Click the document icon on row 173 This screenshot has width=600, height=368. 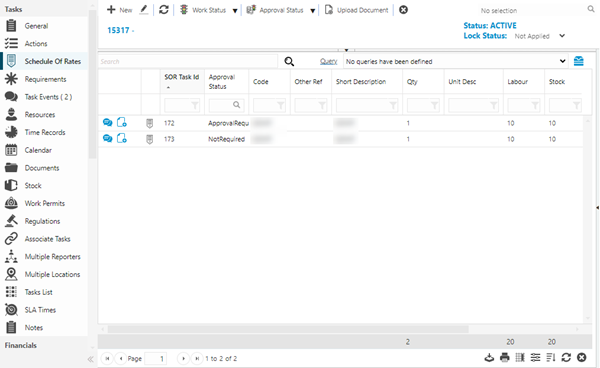122,138
